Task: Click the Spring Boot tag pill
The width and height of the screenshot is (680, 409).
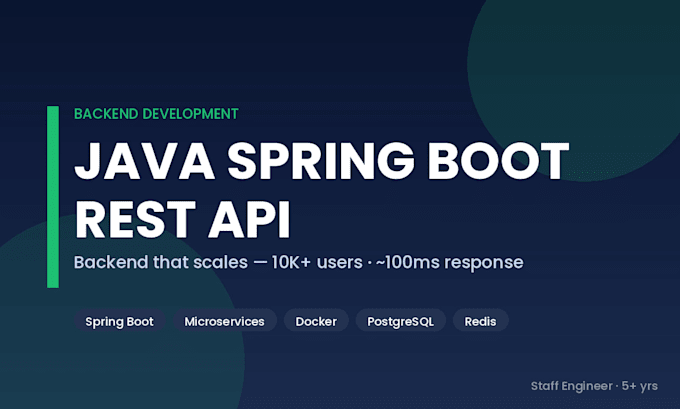Action: point(119,321)
